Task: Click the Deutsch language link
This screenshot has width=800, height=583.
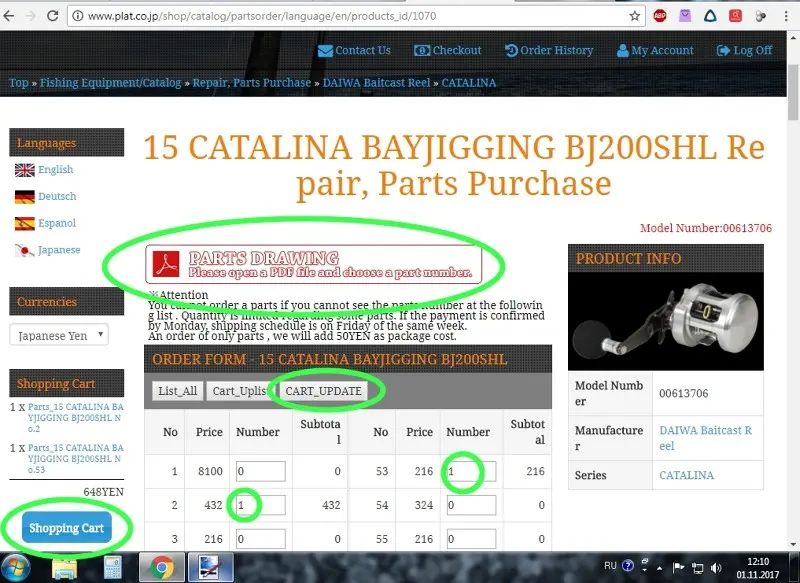Action: (57, 196)
